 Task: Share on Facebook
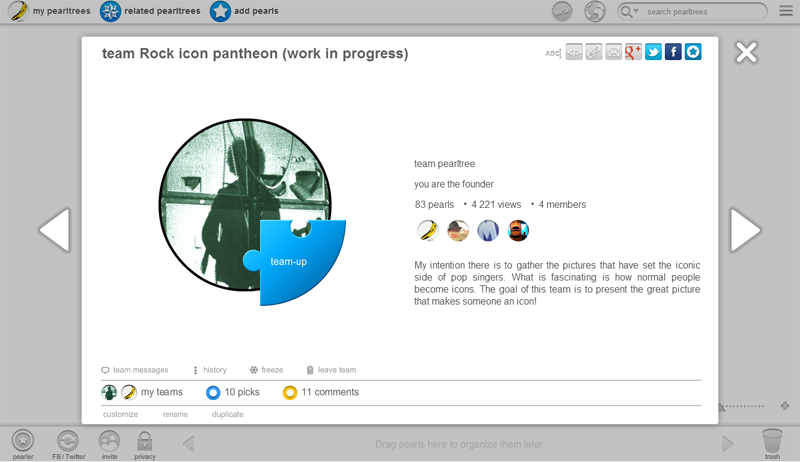click(673, 52)
